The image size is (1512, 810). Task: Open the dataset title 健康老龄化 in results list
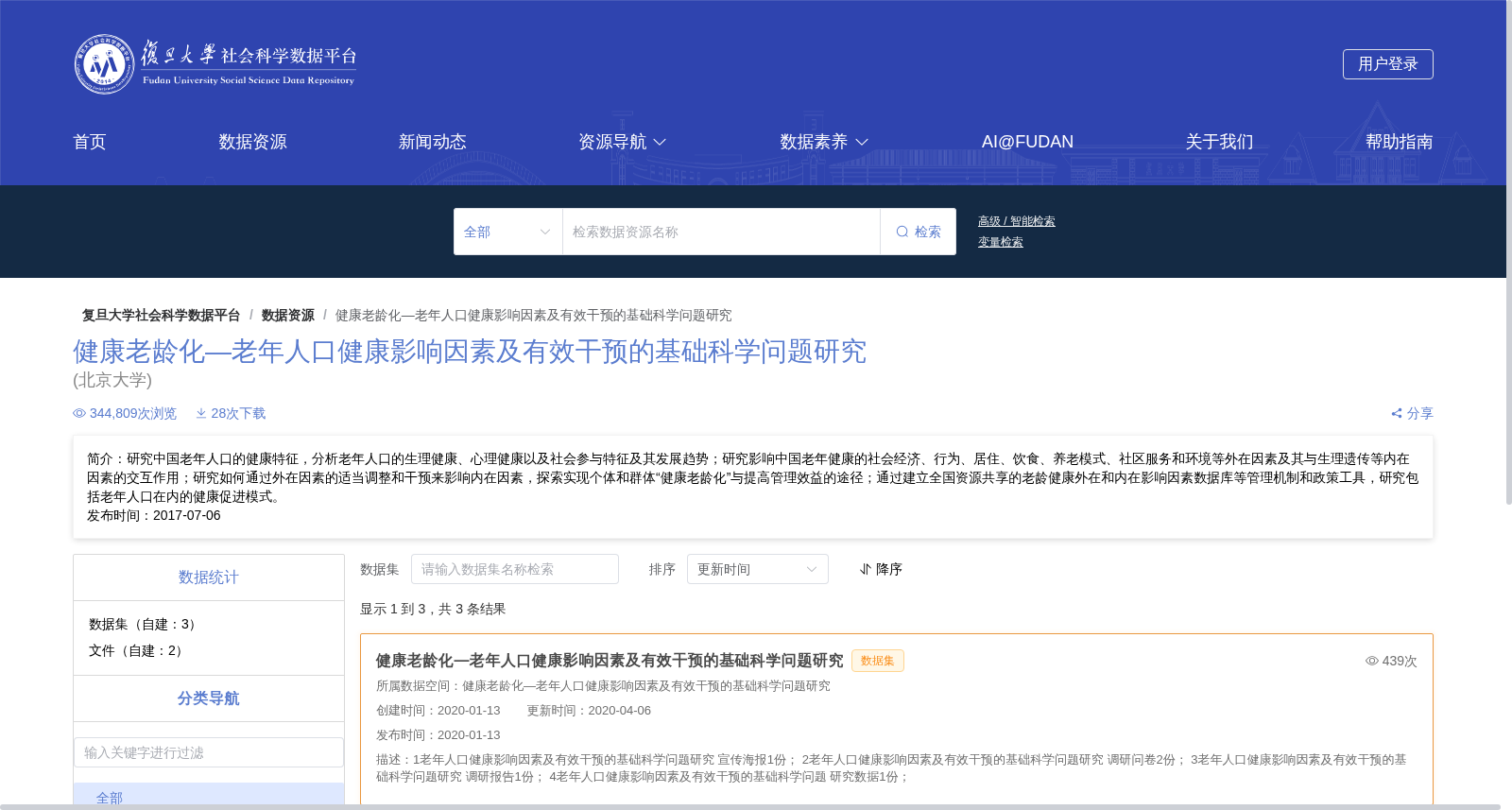(610, 661)
